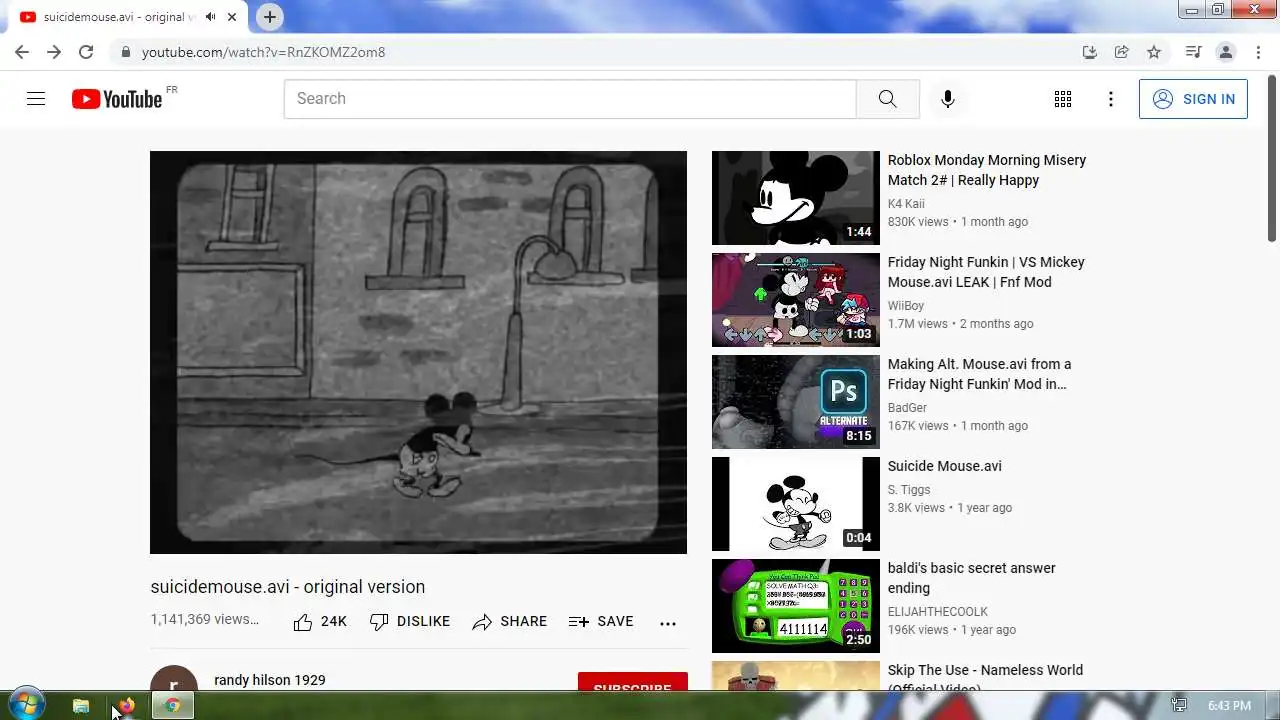Open title 'Suicide Mouse.avi' by S. Tiggs
The image size is (1280, 720).
click(945, 466)
